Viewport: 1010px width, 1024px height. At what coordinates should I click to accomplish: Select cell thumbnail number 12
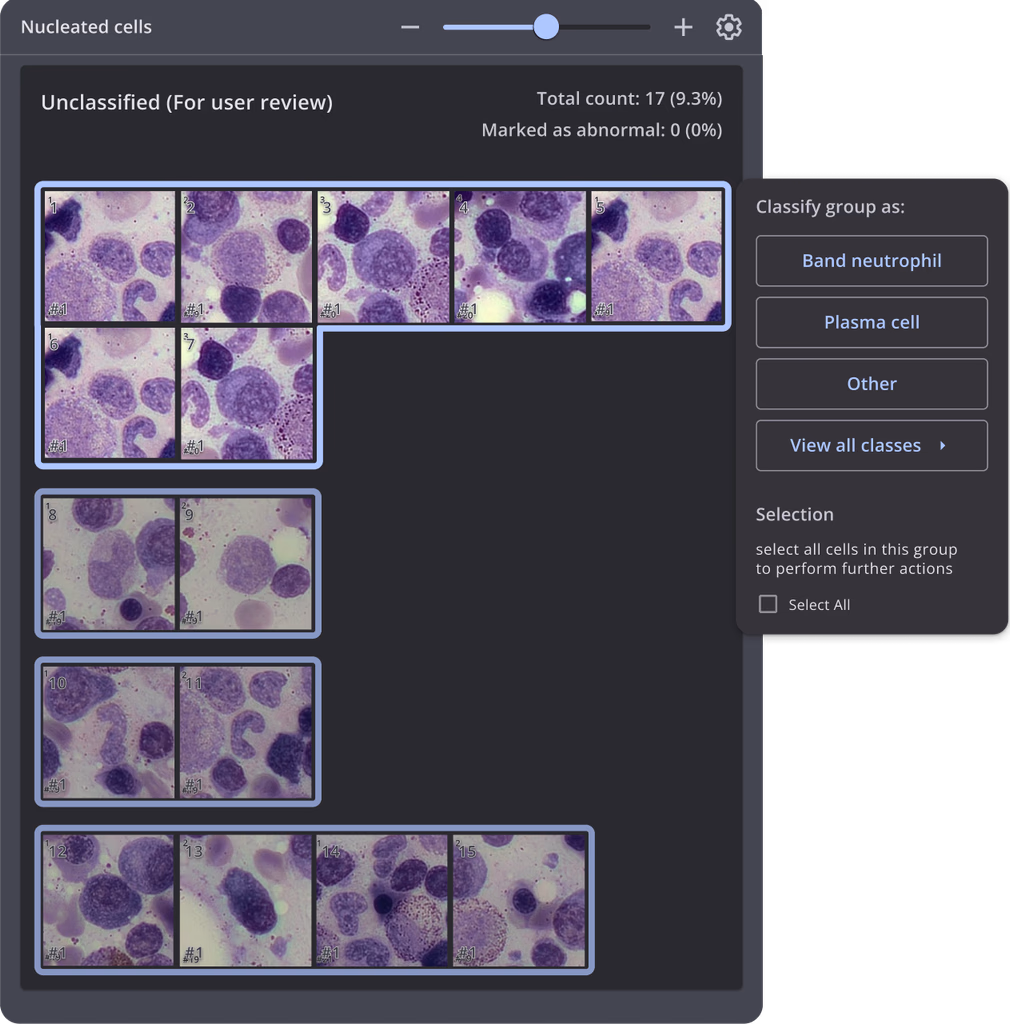pyautogui.click(x=109, y=901)
